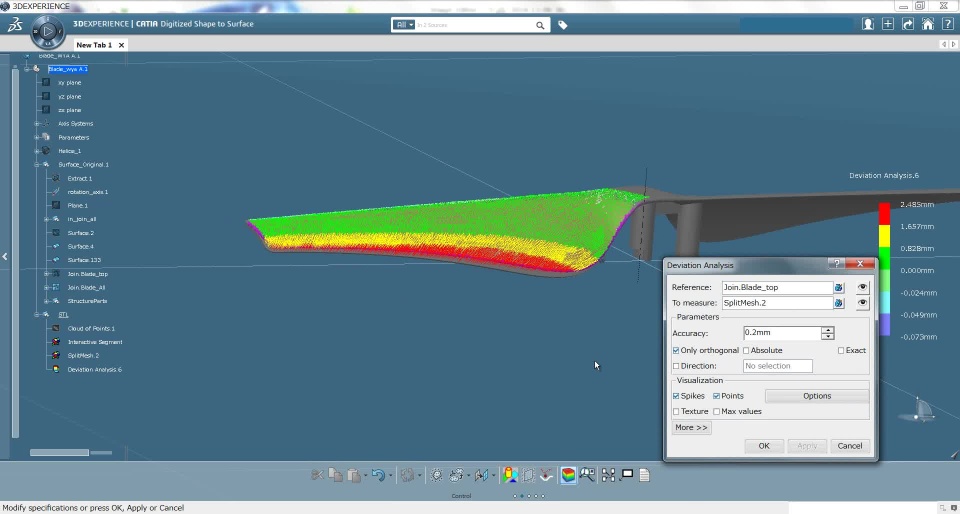Click the plus add-content icon
The width and height of the screenshot is (960, 514).
[x=888, y=24]
